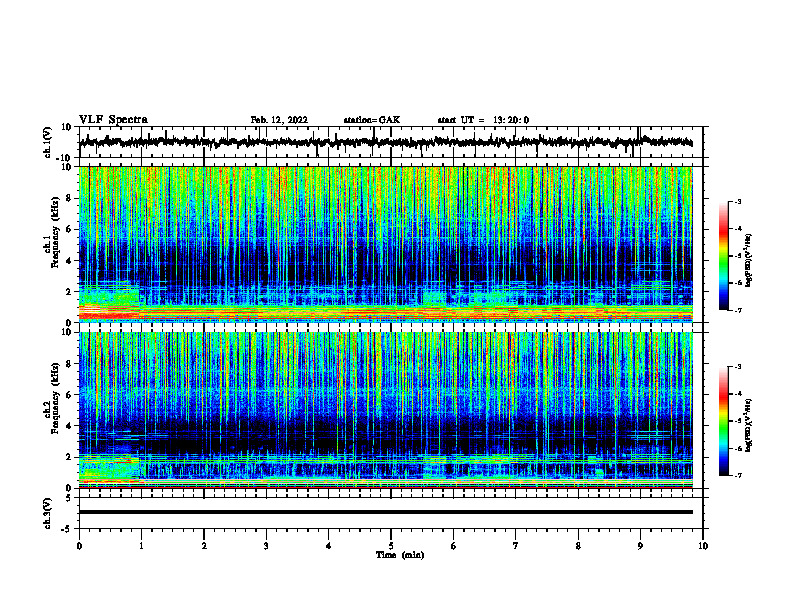Click time axis tick label "9"
The image size is (792, 612).
(640, 546)
